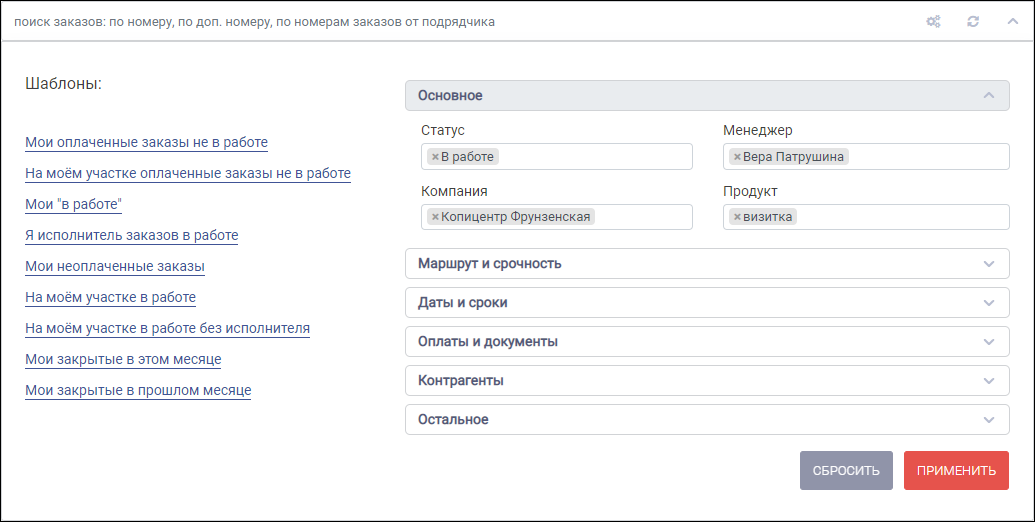This screenshot has height=522, width=1035.
Task: Click the 'Менеджер' field label
Action: (x=758, y=131)
